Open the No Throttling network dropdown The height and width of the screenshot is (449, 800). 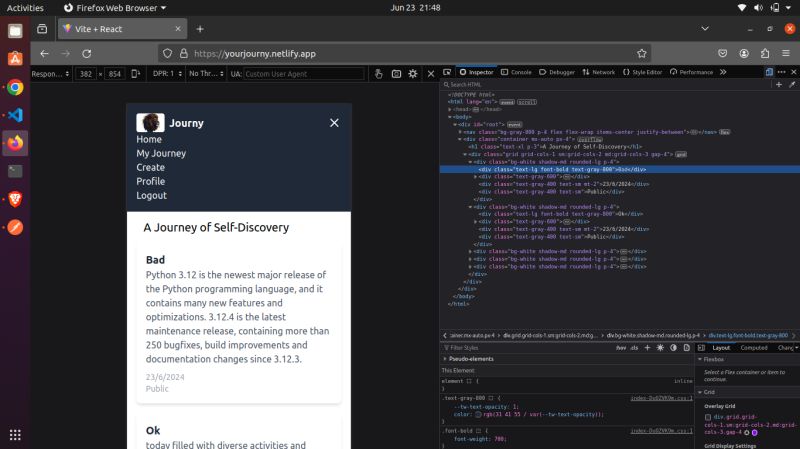[206, 73]
